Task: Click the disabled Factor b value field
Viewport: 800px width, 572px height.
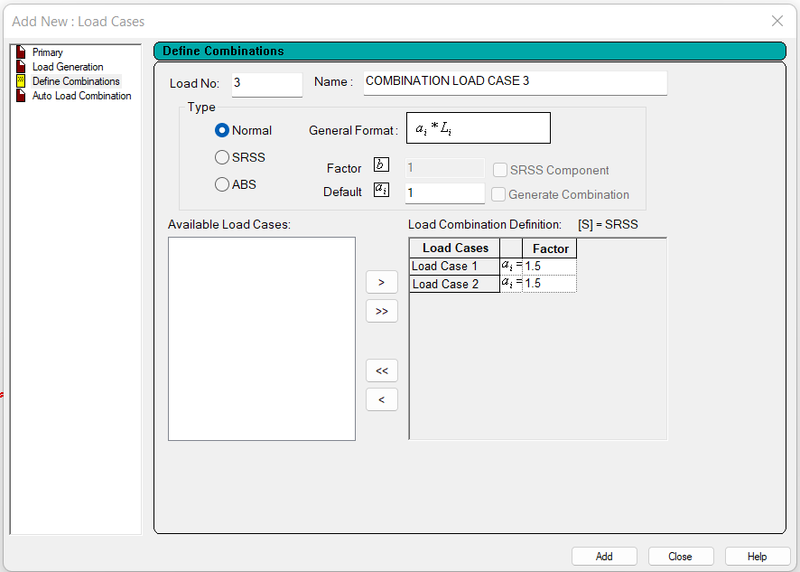Action: click(445, 168)
